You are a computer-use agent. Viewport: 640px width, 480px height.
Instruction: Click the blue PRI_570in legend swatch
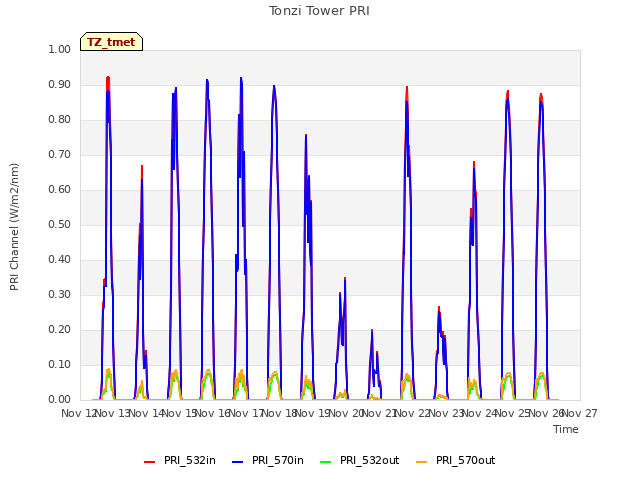tap(238, 462)
